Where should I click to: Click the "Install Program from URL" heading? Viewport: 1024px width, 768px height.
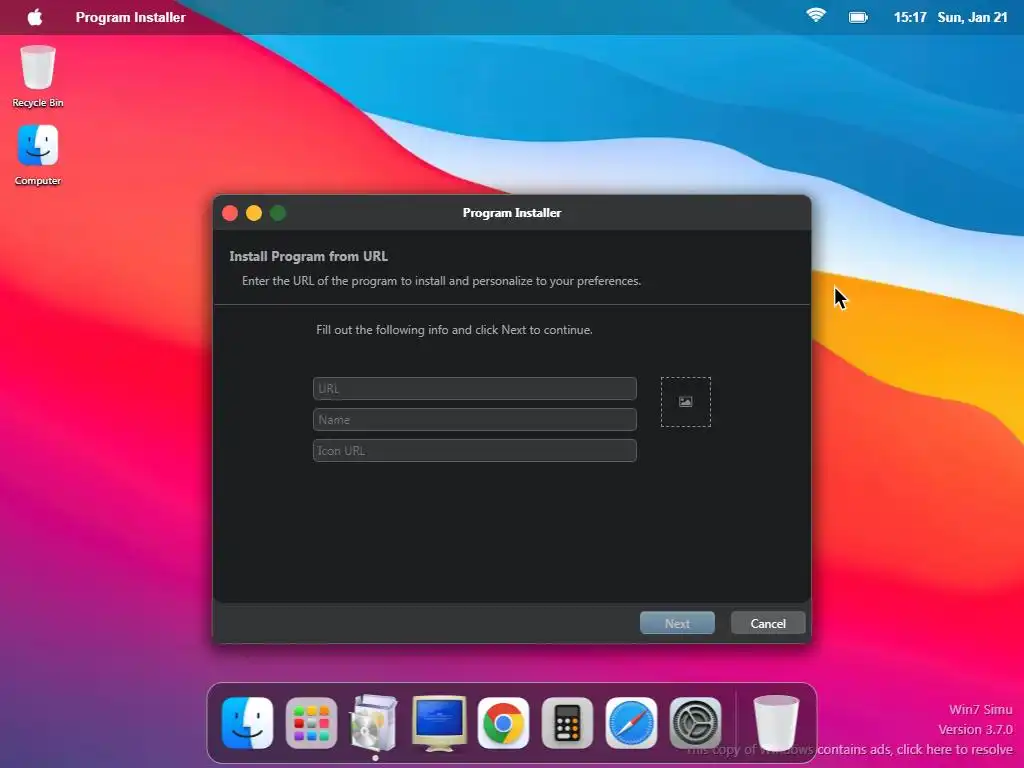point(308,256)
